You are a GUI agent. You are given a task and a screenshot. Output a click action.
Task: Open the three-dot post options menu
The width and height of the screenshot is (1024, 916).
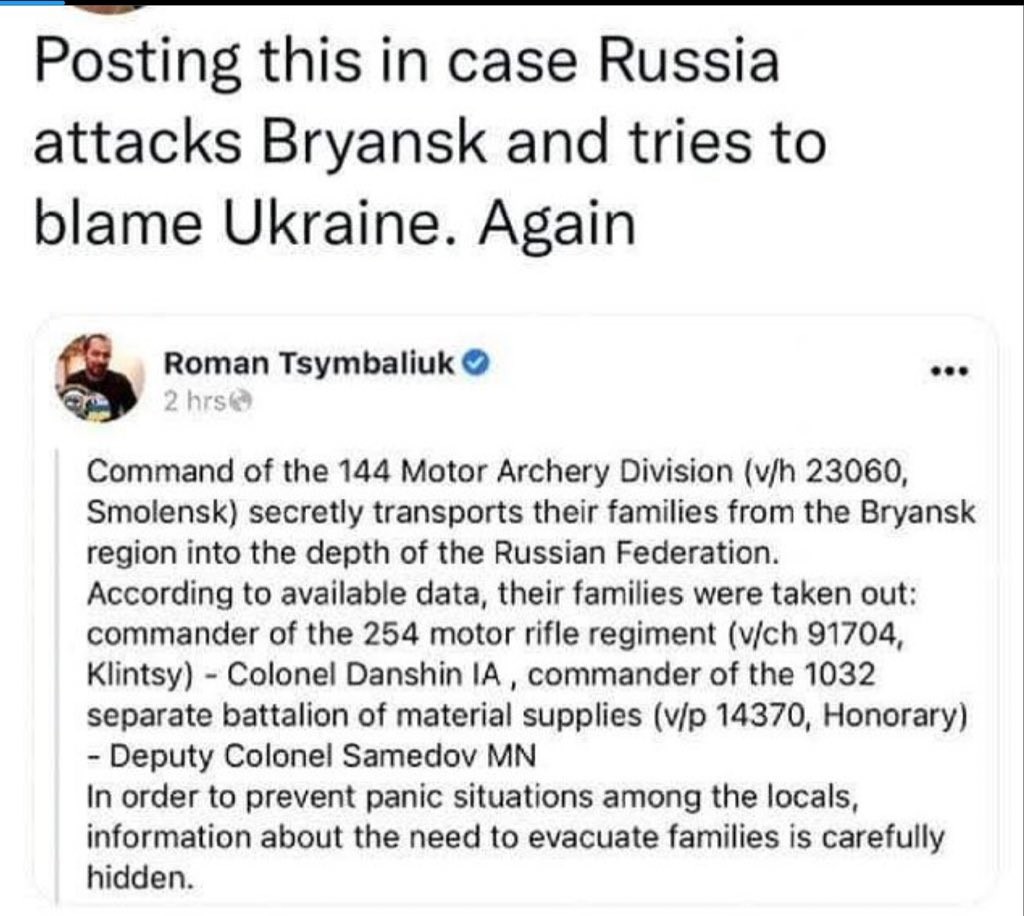(949, 371)
